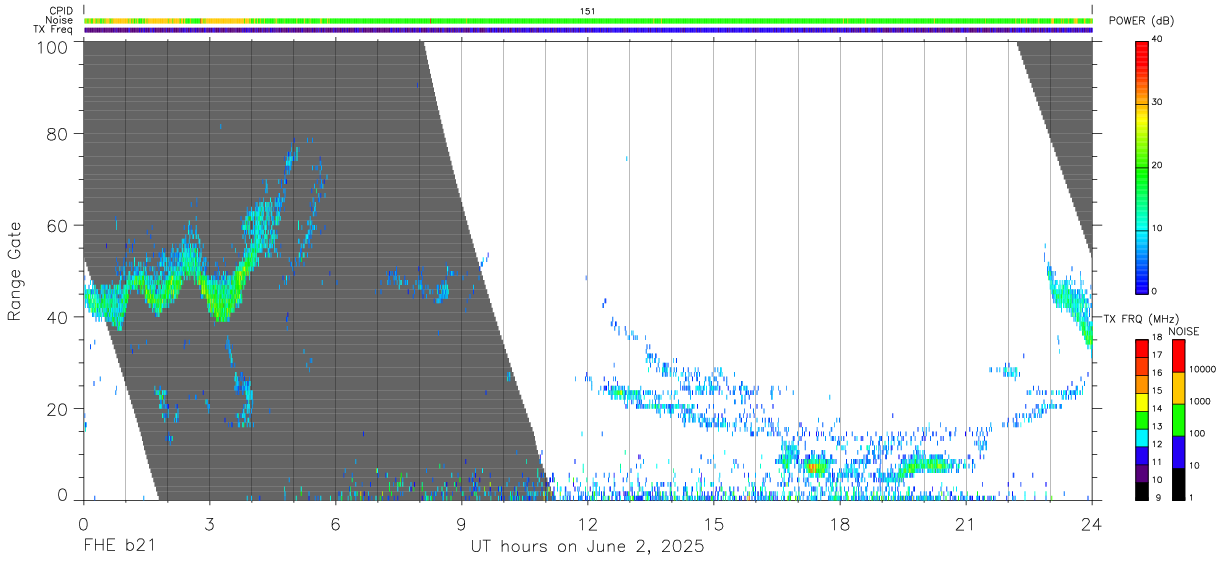
Task: Select the CPID label
Action: coord(61,11)
